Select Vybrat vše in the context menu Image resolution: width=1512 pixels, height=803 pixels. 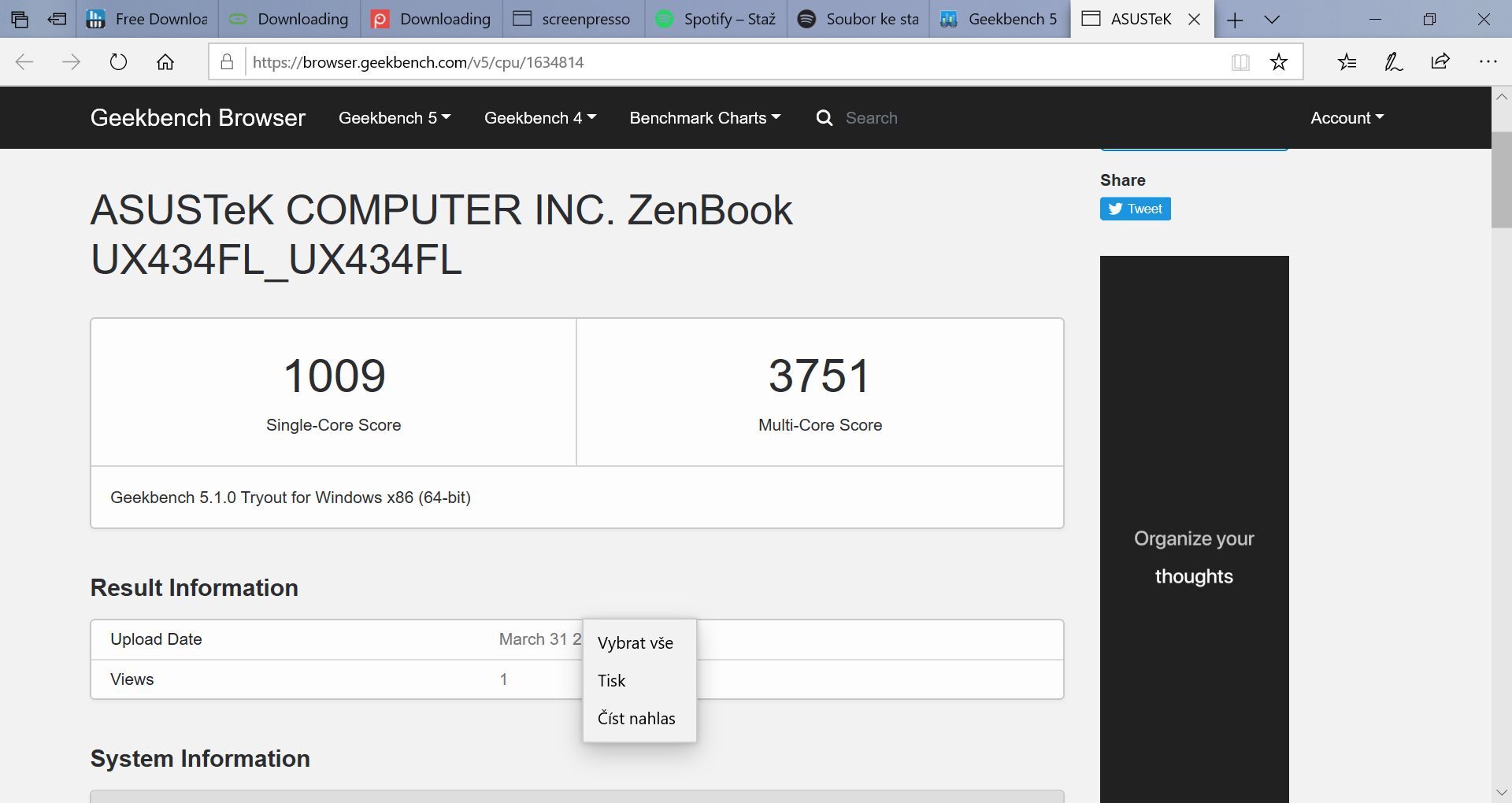click(x=635, y=642)
